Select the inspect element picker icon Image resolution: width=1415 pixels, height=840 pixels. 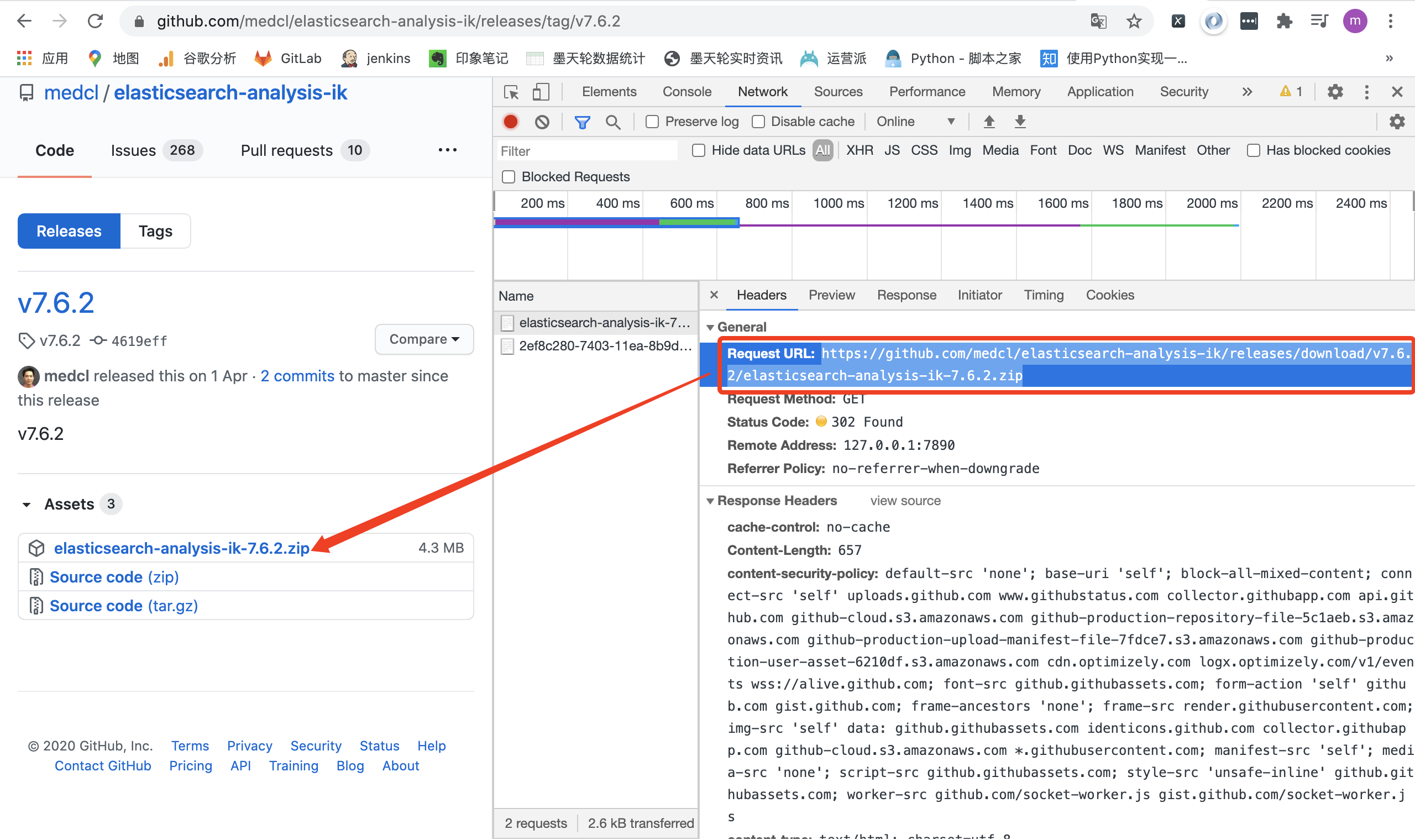click(511, 92)
